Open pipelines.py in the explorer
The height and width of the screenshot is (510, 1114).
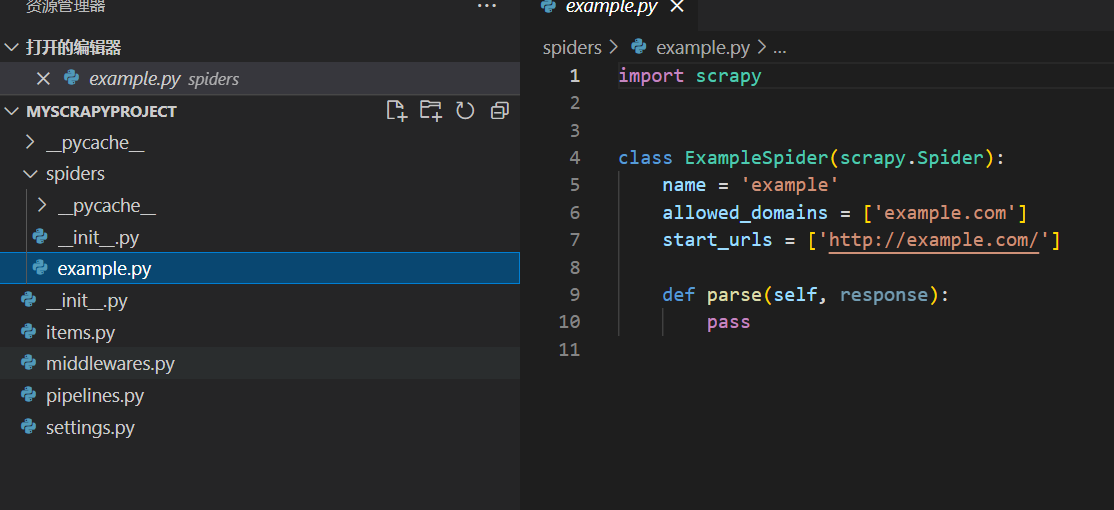pos(260,396)
